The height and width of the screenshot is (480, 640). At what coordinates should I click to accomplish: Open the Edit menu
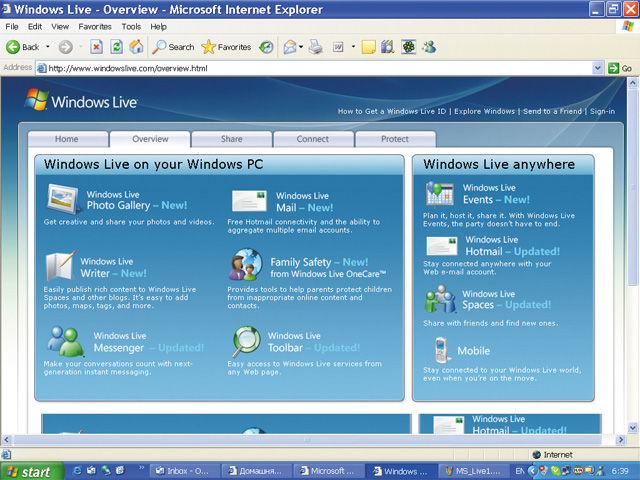[35, 27]
